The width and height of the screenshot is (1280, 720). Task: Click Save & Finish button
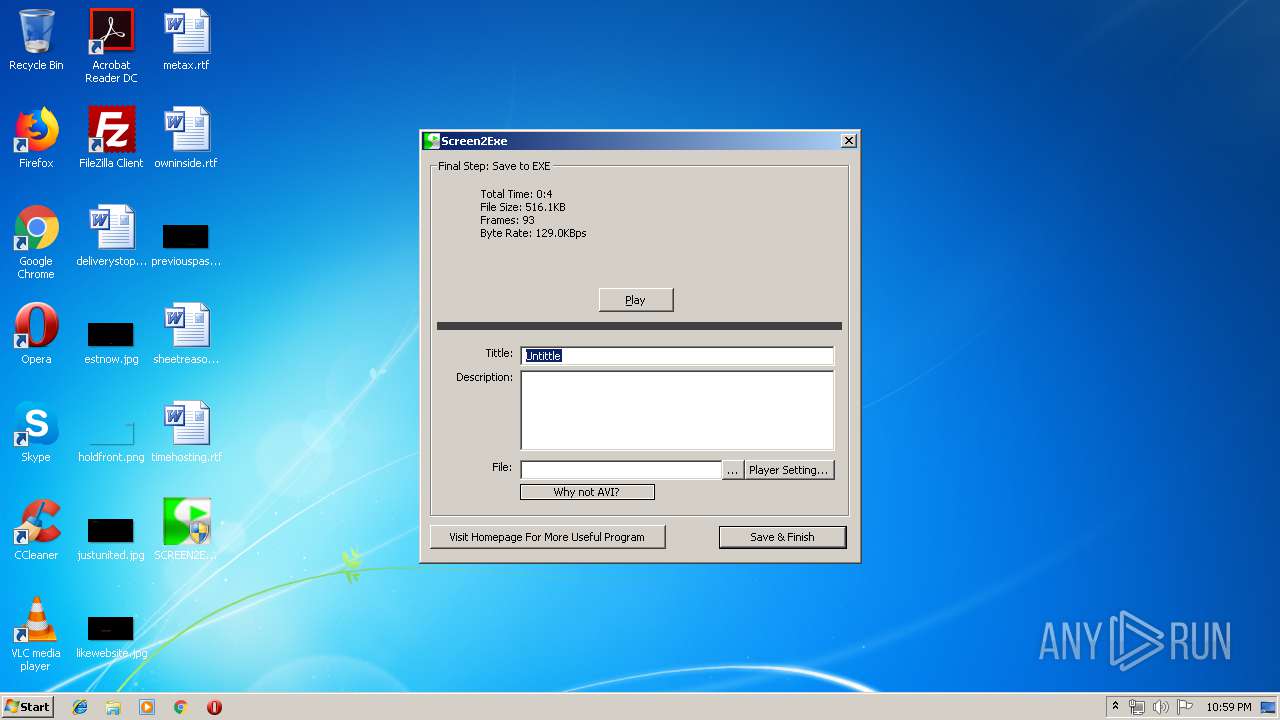782,537
